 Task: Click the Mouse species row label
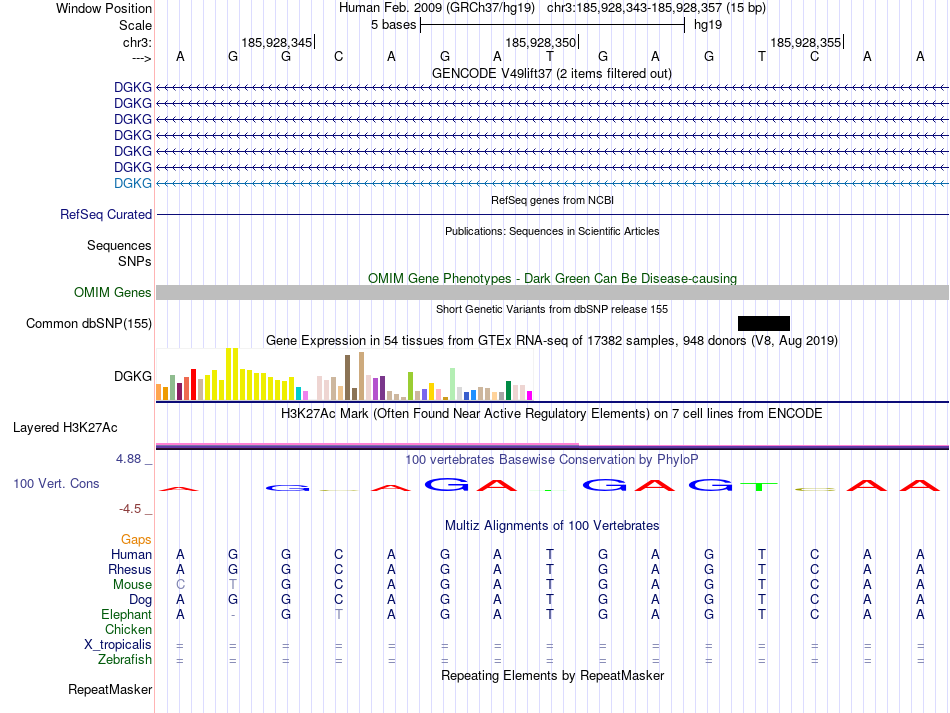coord(132,585)
